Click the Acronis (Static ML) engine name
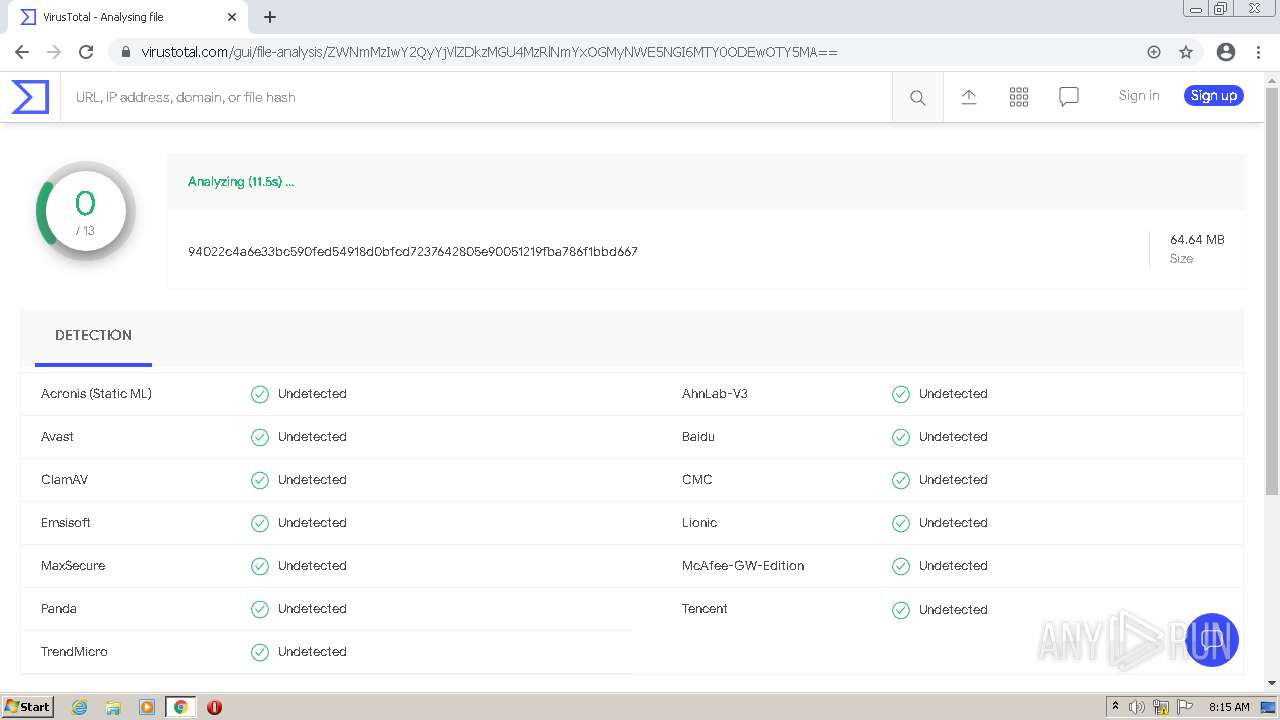The width and height of the screenshot is (1280, 720). (96, 393)
